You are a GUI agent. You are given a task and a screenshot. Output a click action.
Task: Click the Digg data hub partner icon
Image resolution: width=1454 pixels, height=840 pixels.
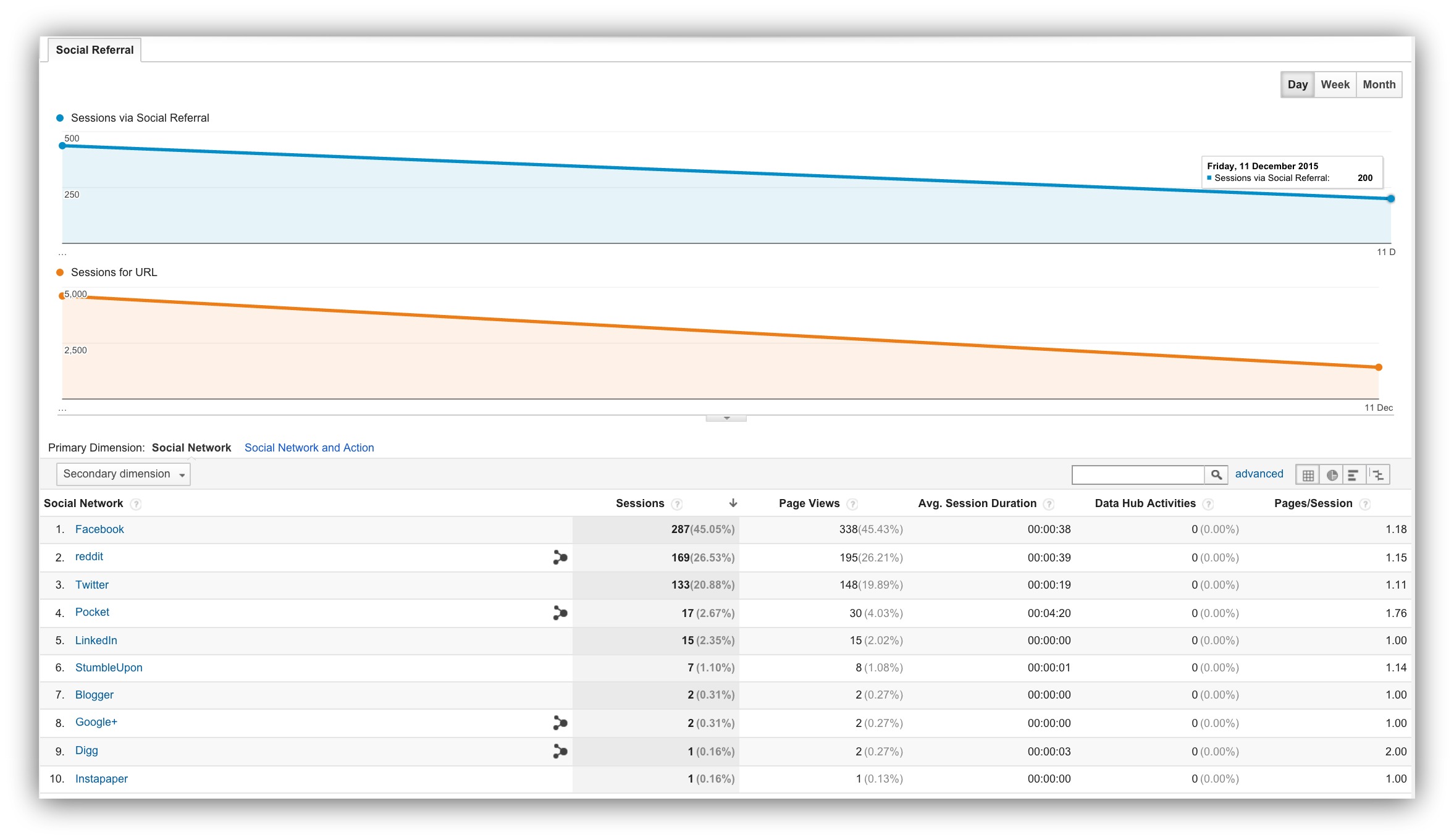[560, 751]
